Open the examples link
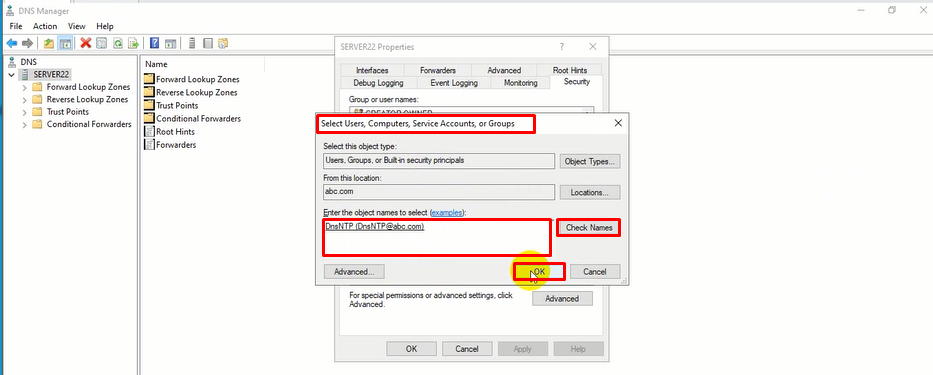 point(447,212)
